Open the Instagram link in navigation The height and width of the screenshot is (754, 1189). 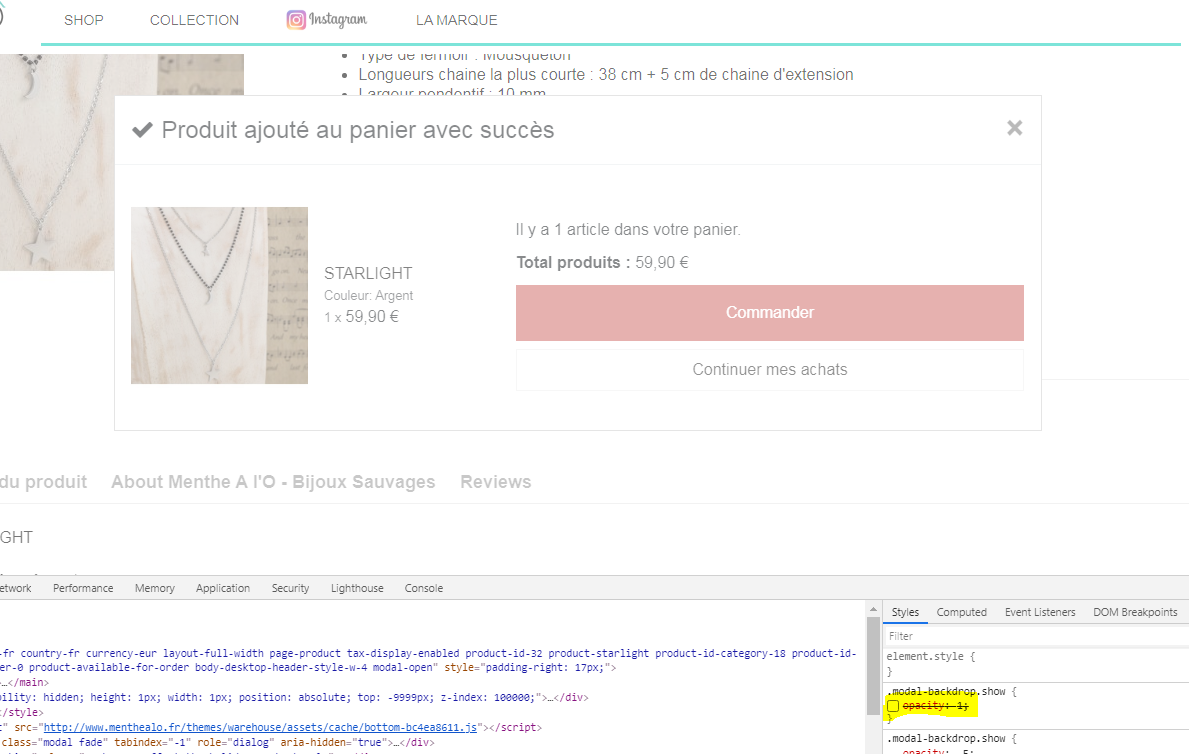[x=327, y=20]
